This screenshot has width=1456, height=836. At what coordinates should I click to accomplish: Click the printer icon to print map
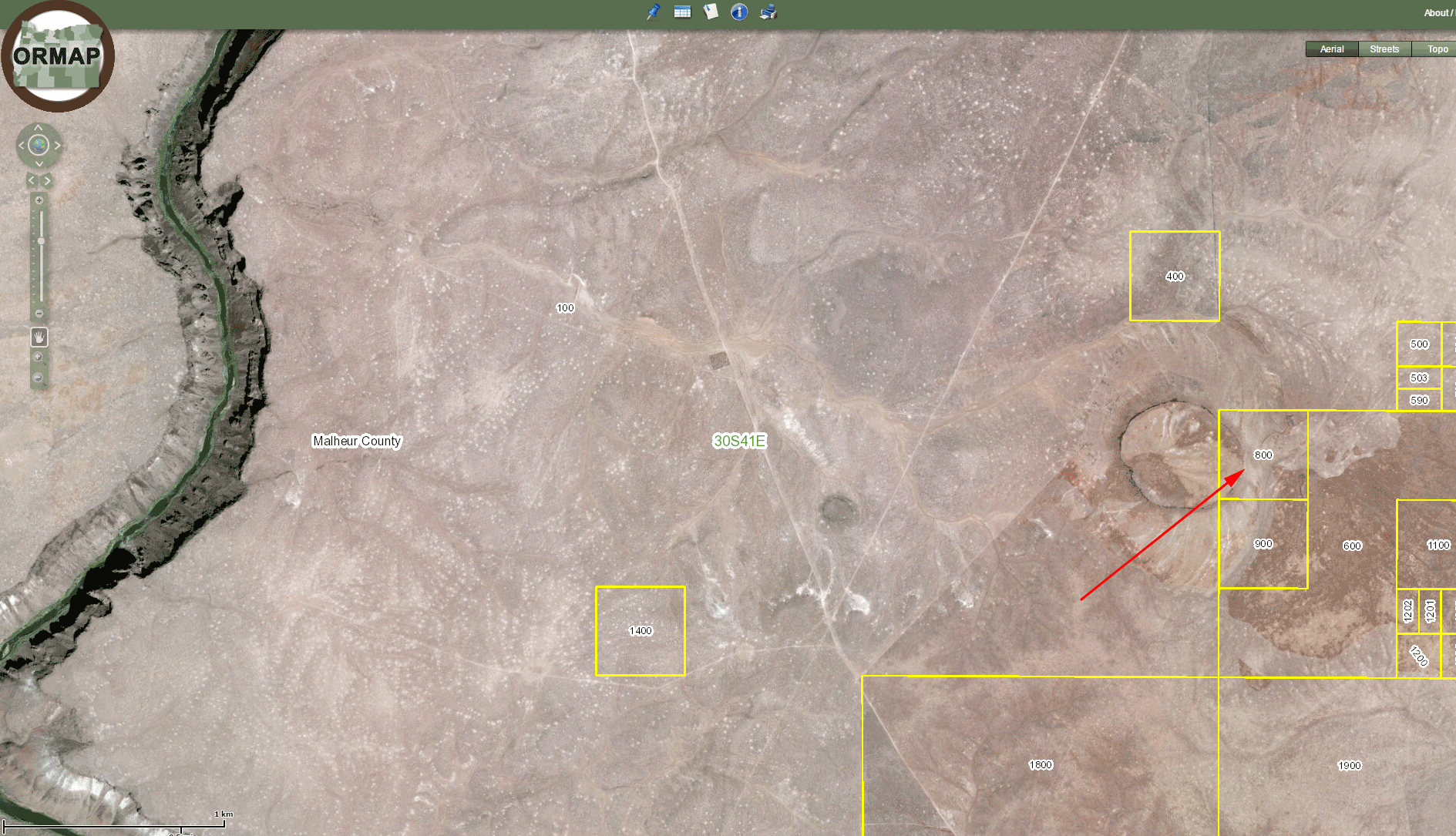(x=768, y=12)
